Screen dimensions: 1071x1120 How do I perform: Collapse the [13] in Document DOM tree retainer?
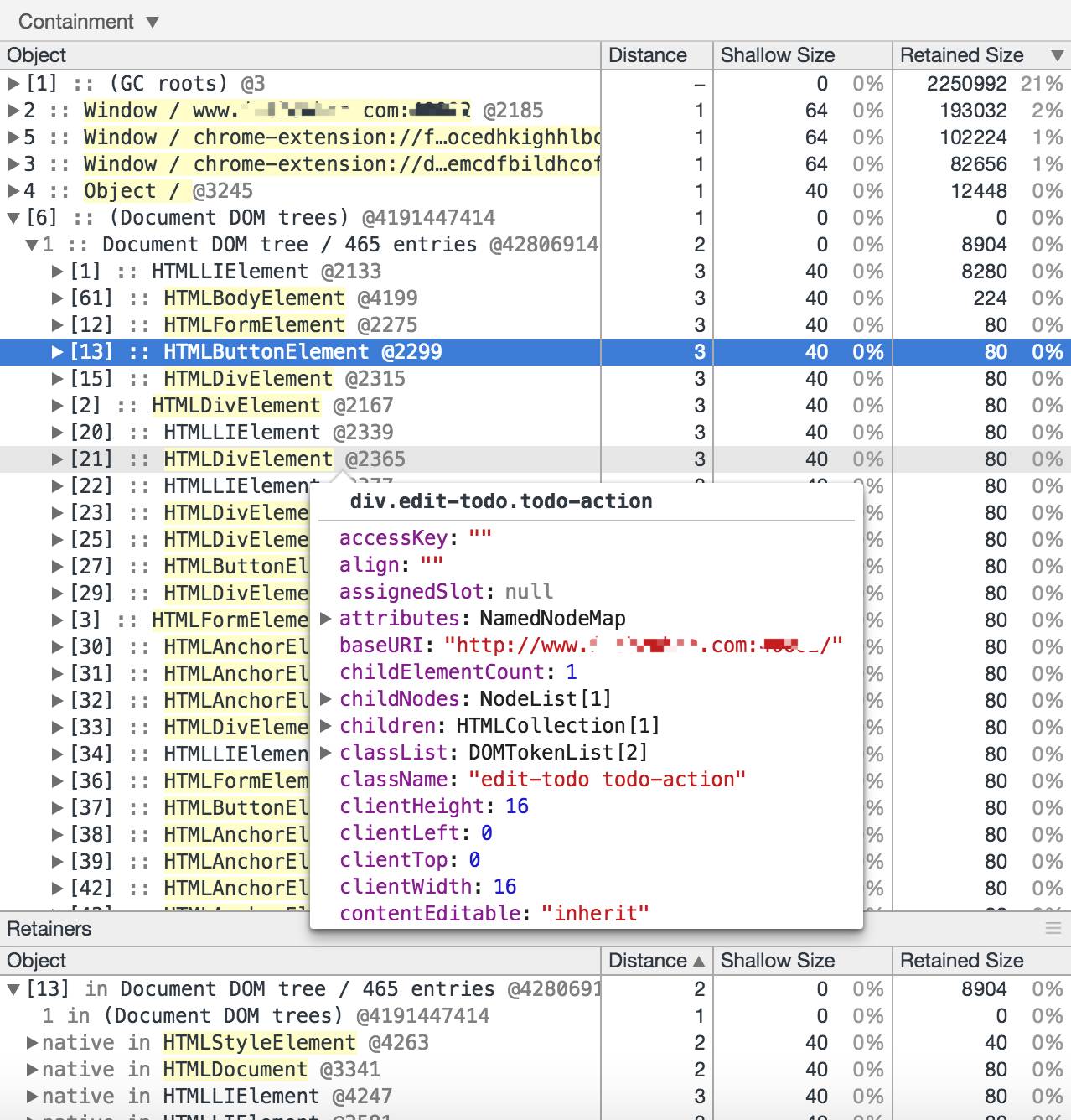coord(13,989)
